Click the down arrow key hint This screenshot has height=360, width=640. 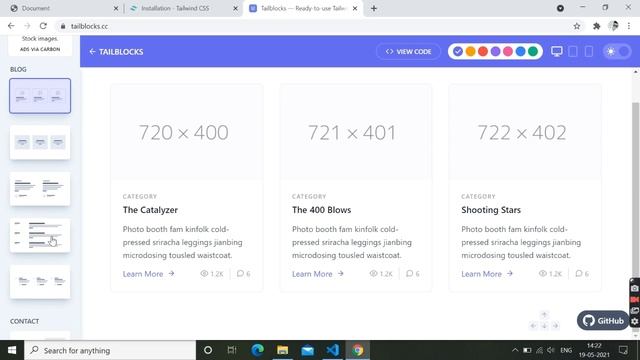pos(544,326)
